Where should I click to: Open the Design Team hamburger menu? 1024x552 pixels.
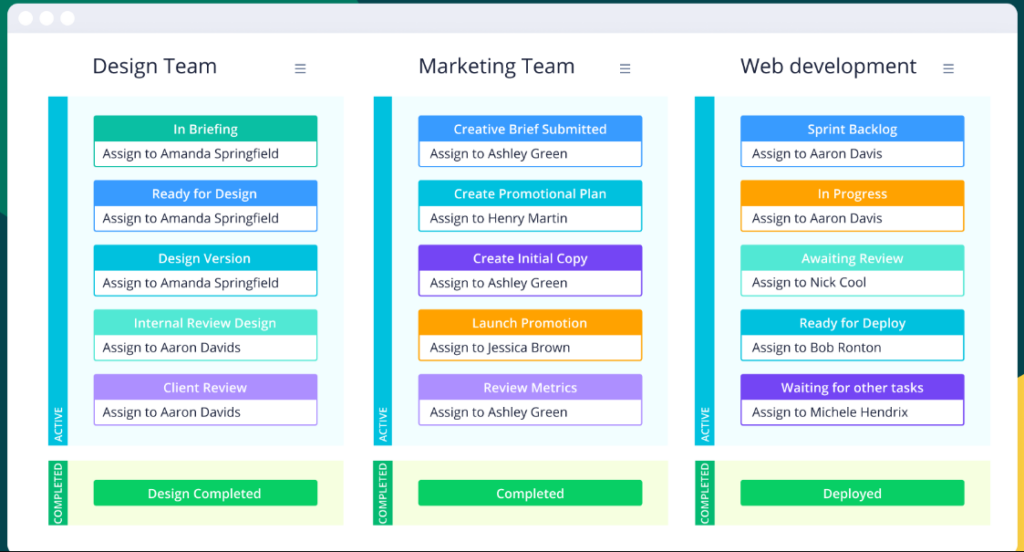[x=300, y=69]
